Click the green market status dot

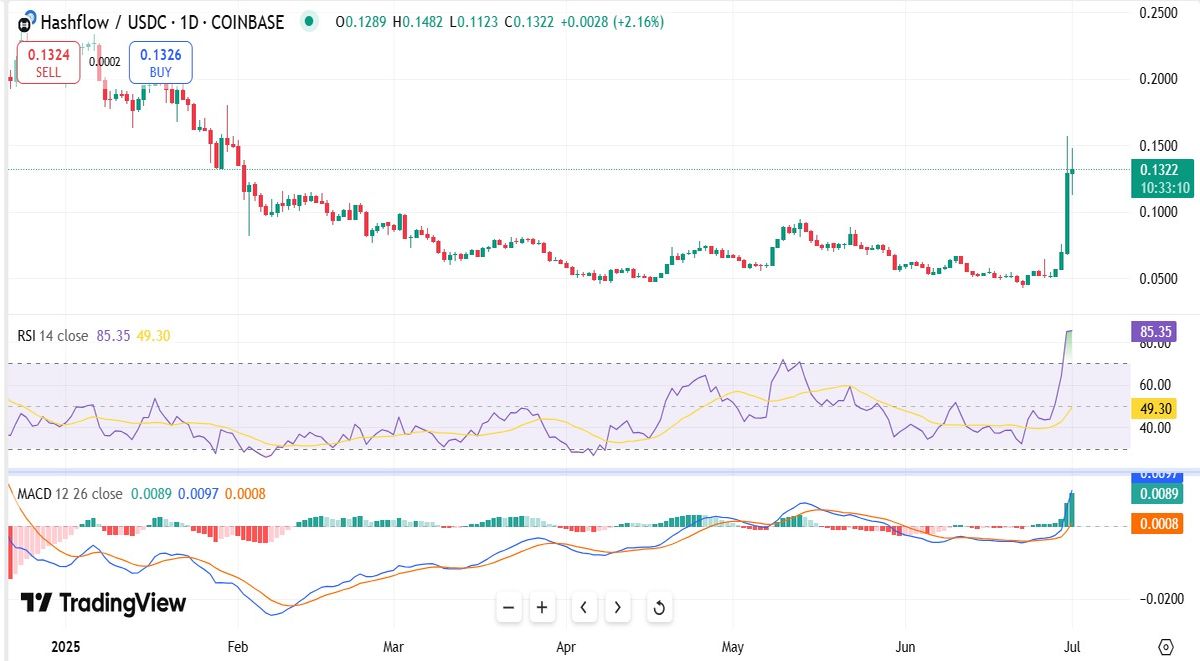pyautogui.click(x=311, y=21)
